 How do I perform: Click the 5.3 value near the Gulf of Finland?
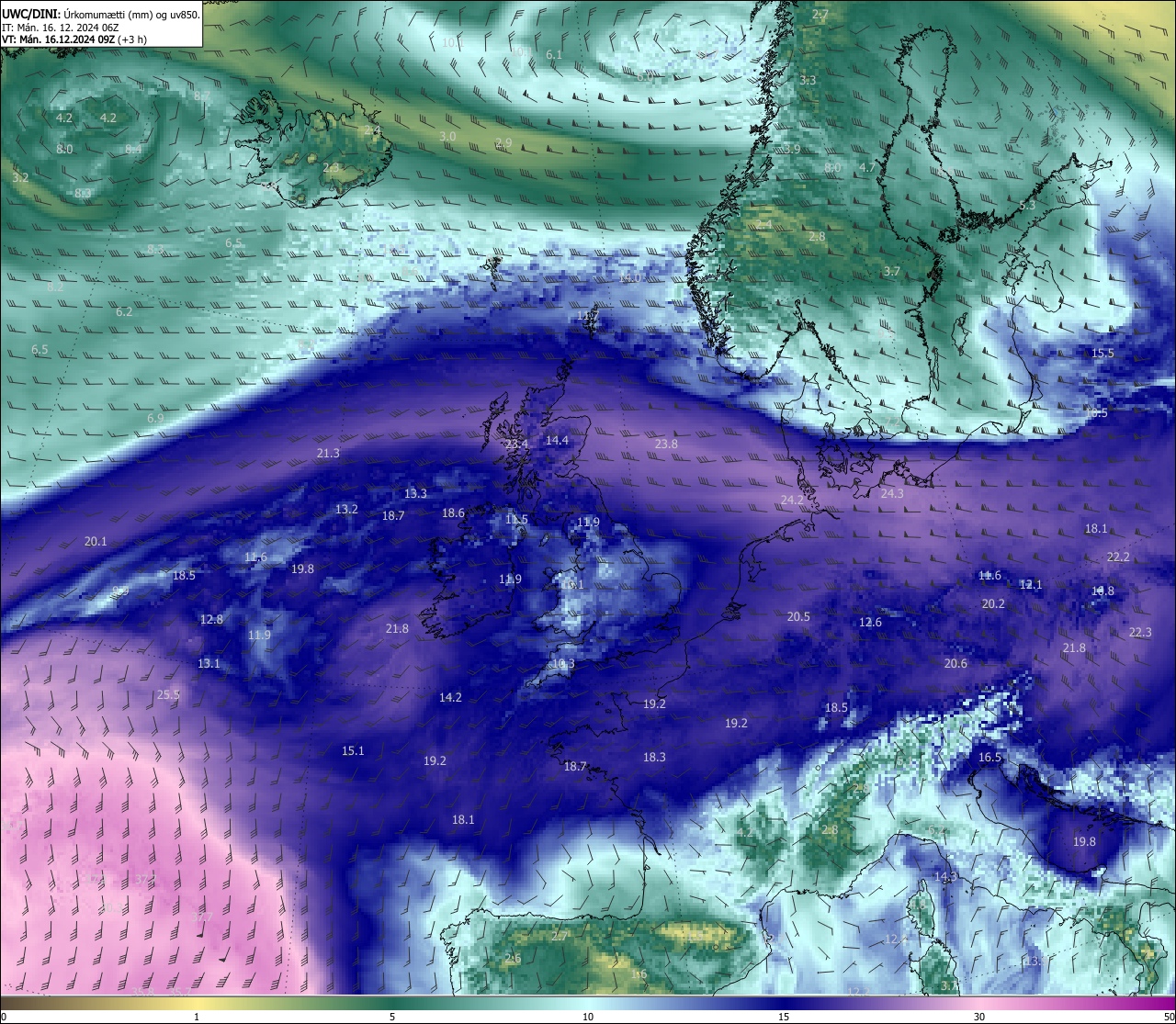tap(1027, 206)
